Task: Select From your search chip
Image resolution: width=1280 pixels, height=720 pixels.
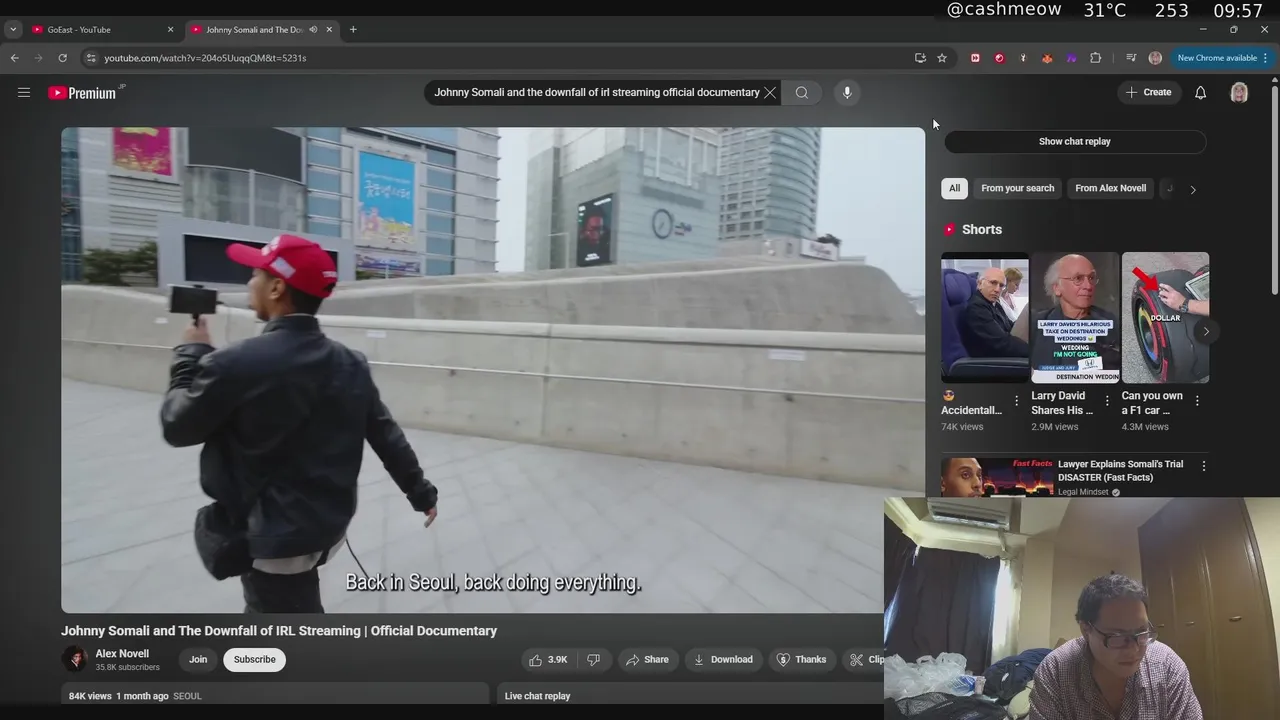Action: coord(1017,188)
